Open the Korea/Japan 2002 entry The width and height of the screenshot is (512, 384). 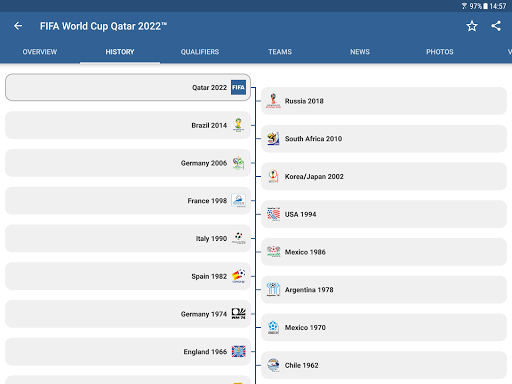click(384, 176)
